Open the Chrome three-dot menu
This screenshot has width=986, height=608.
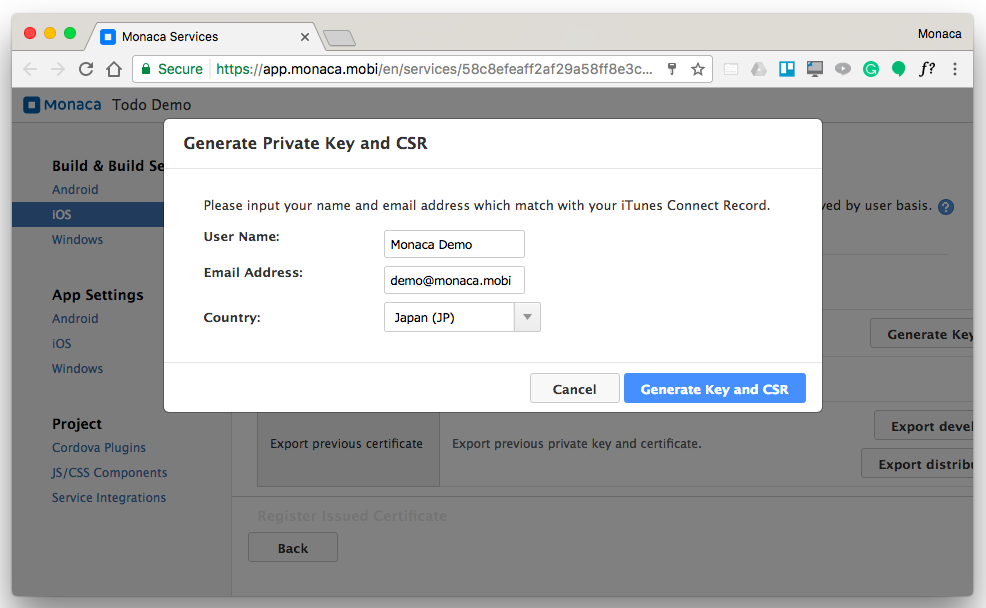click(955, 69)
